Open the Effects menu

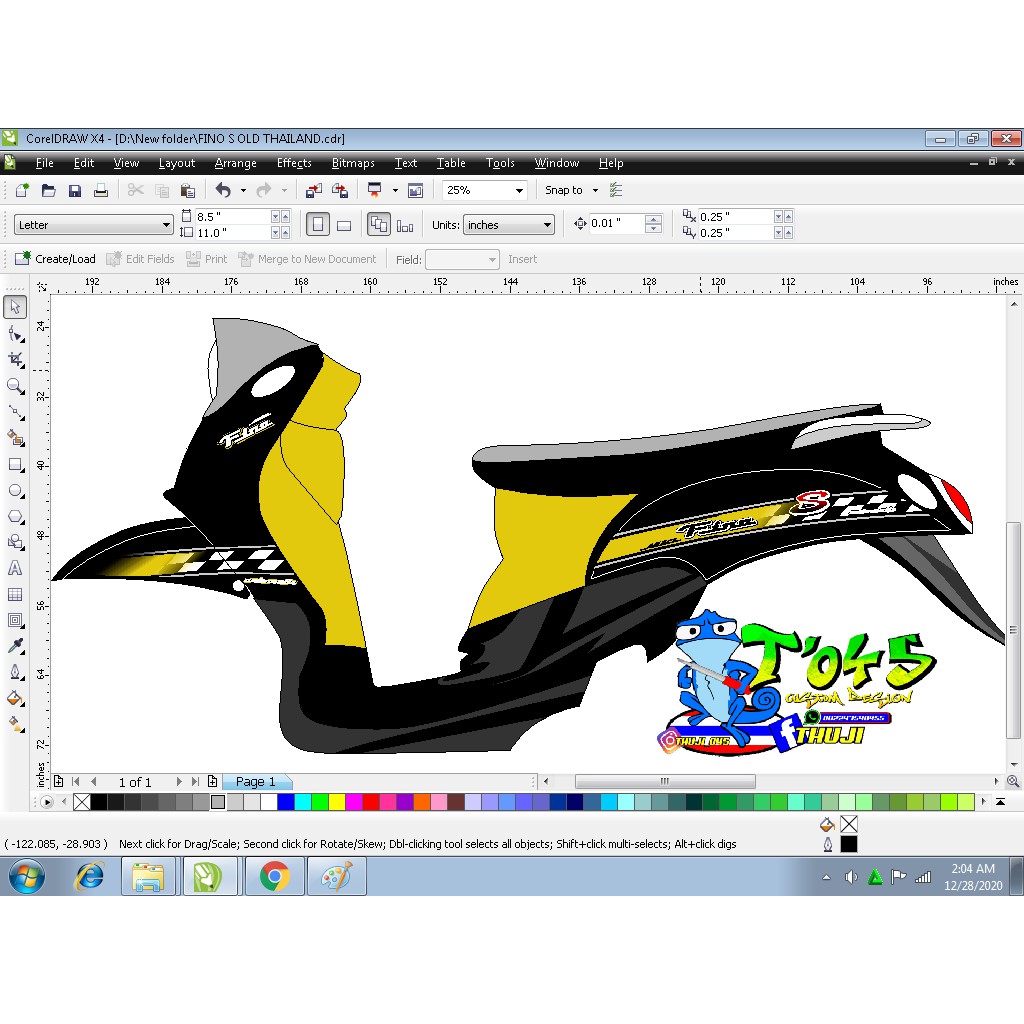(x=294, y=163)
